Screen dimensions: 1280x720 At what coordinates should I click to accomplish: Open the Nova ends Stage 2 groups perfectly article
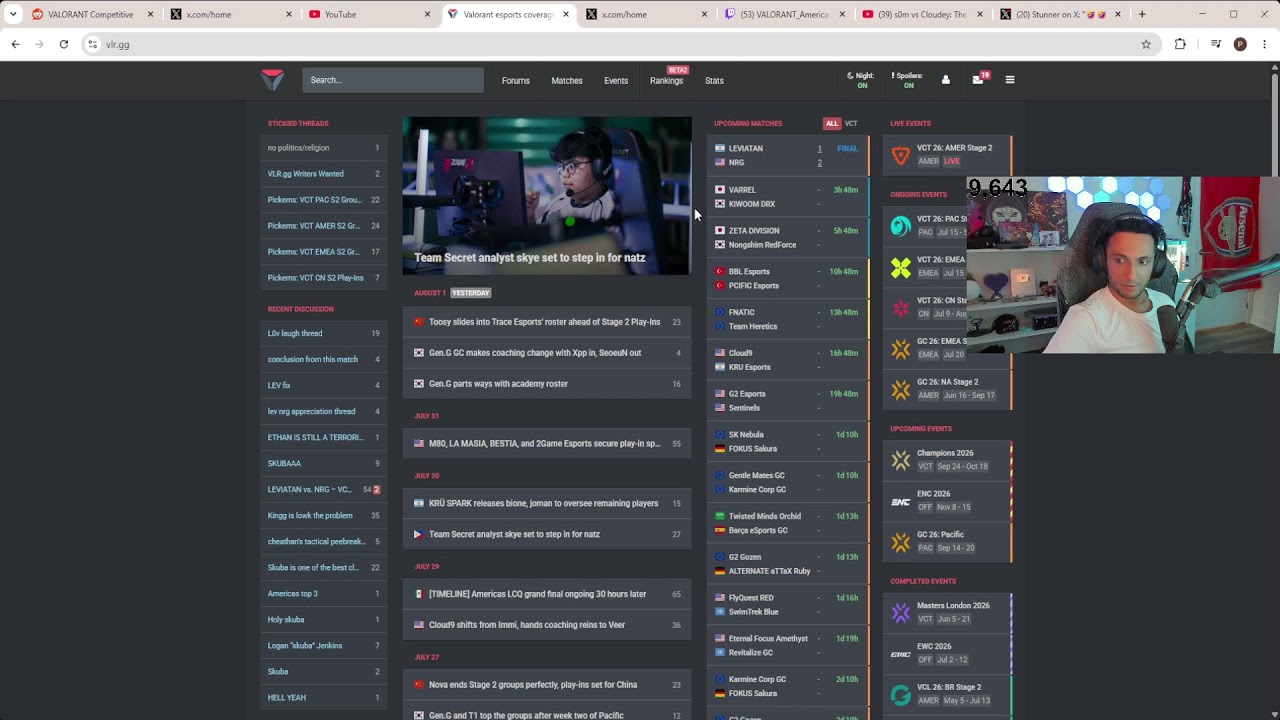547,685
